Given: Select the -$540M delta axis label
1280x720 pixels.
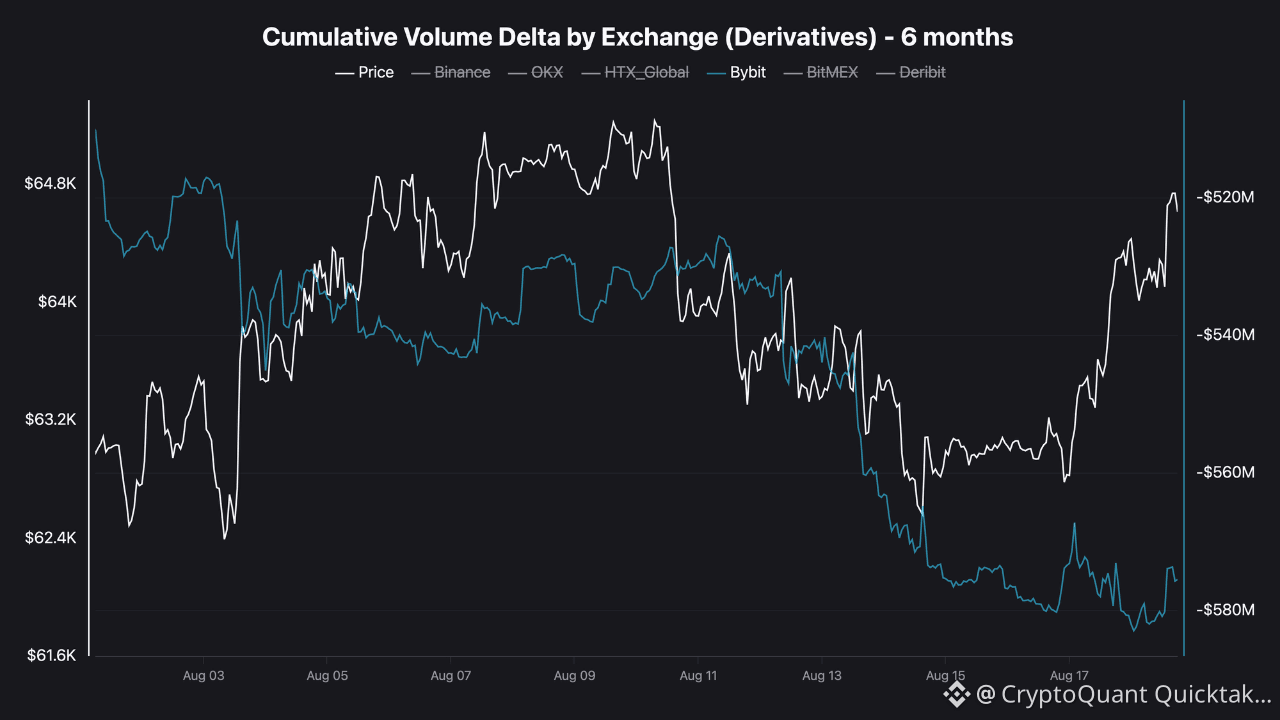Looking at the screenshot, I should [1225, 335].
